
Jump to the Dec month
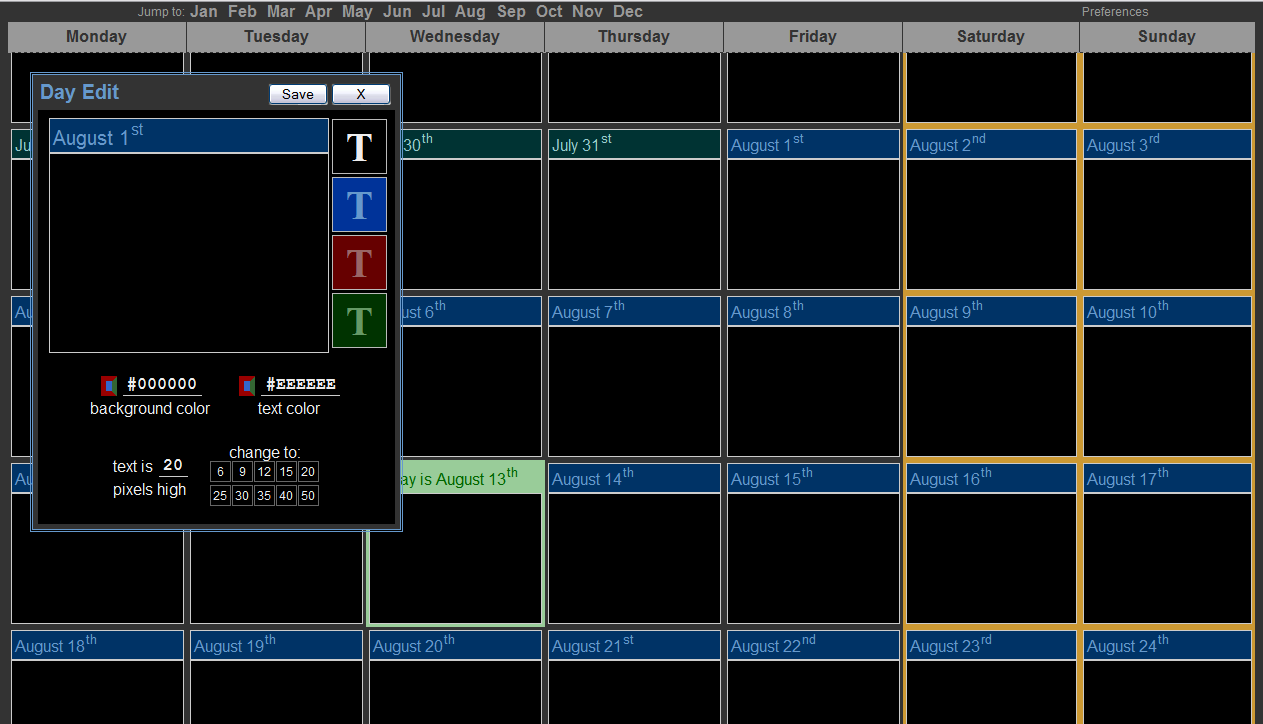pyautogui.click(x=628, y=12)
